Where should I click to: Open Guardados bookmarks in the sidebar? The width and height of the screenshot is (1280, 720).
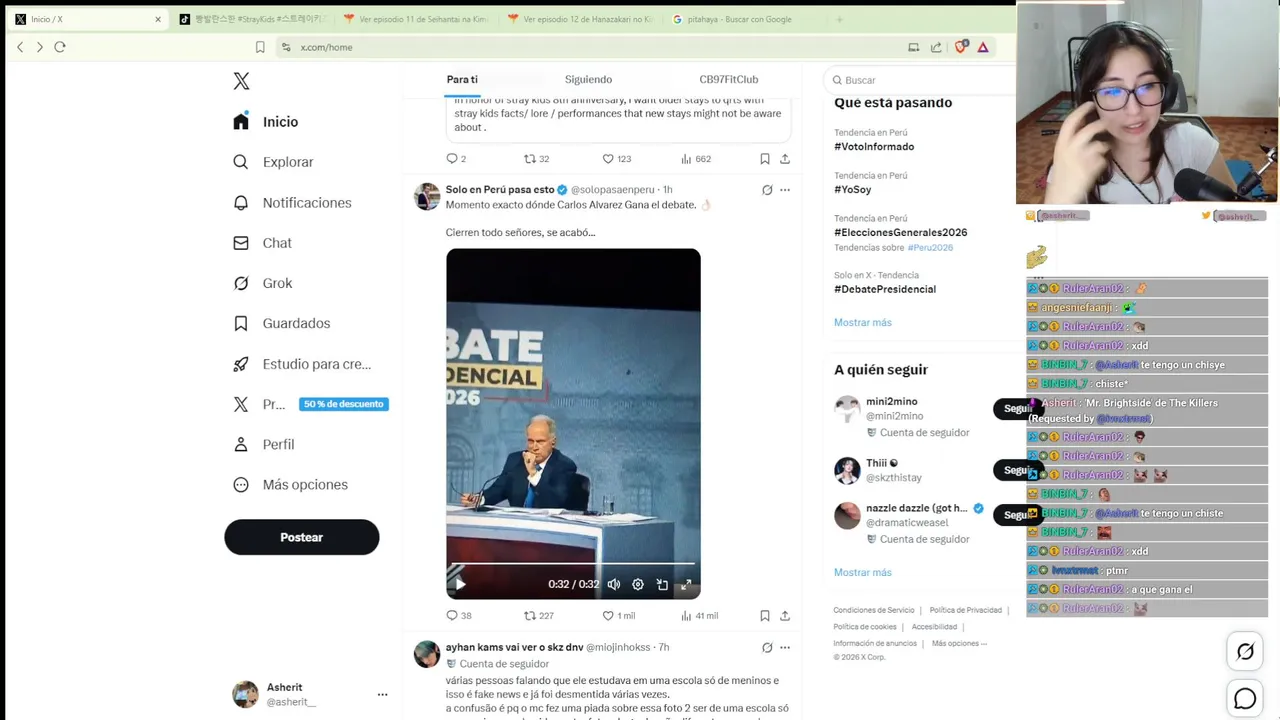tap(281, 323)
